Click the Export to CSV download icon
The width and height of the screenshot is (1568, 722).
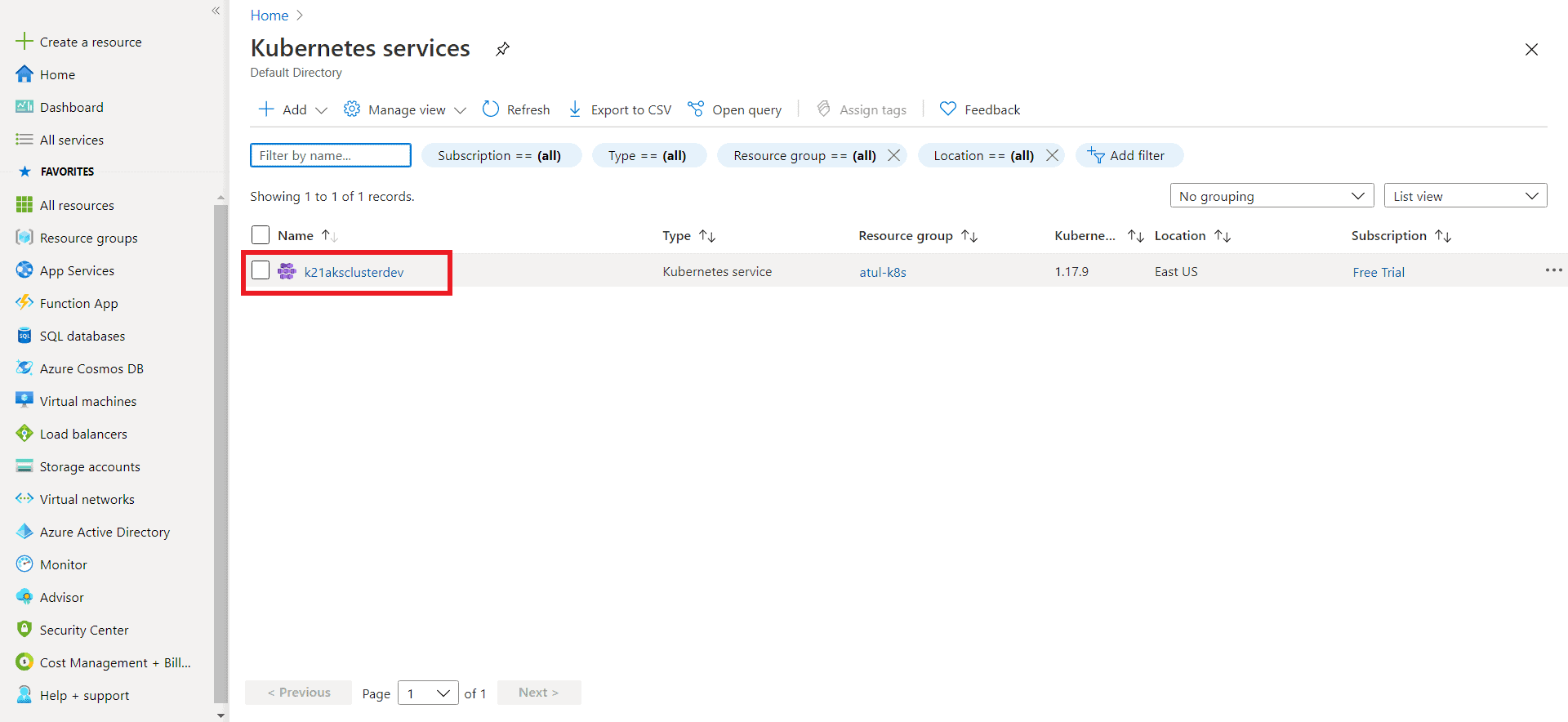(x=575, y=109)
